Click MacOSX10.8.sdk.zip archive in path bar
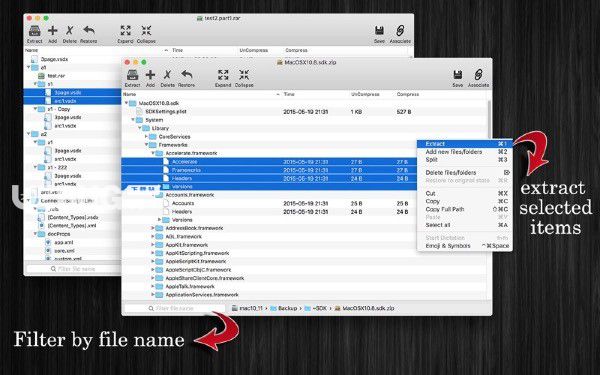This screenshot has height=375, width=600. pos(364,308)
